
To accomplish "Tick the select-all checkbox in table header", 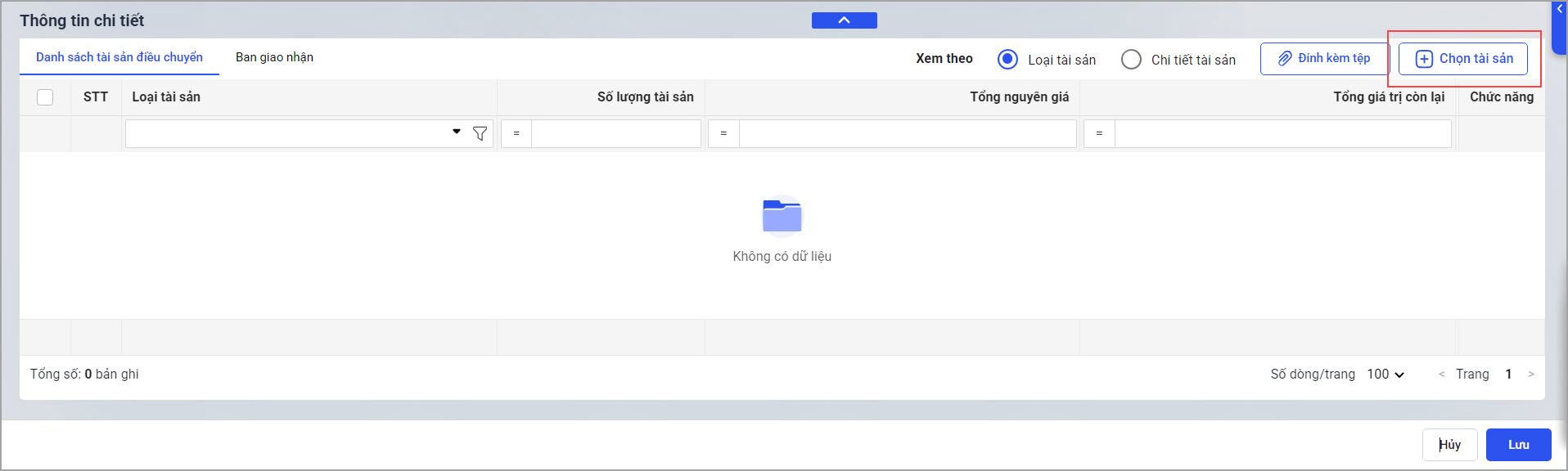I will 45,97.
